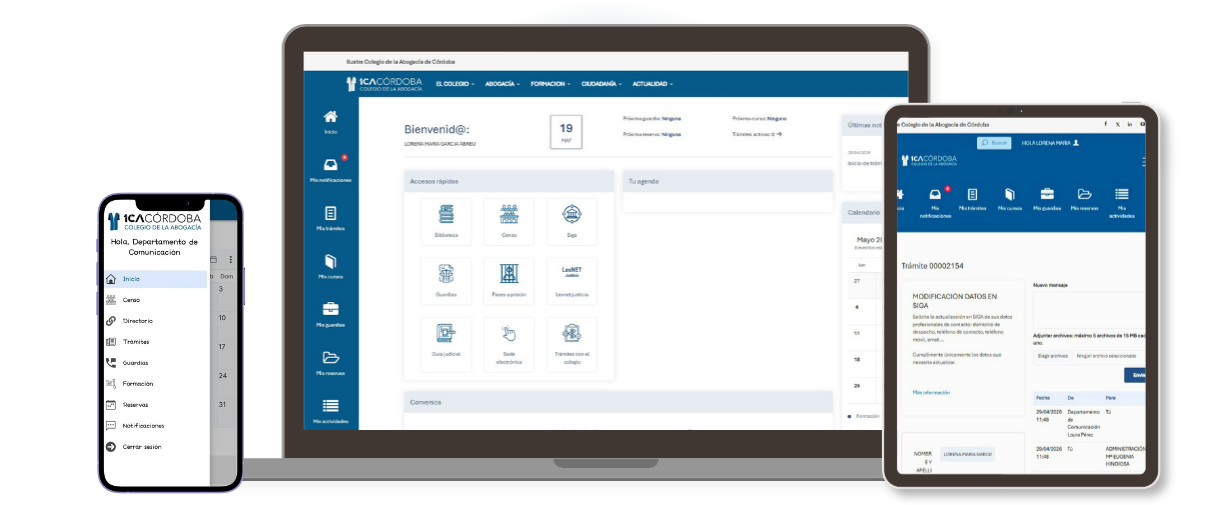Expand the ABOGACÍA dropdown menu
The height and width of the screenshot is (505, 1212).
coord(503,83)
